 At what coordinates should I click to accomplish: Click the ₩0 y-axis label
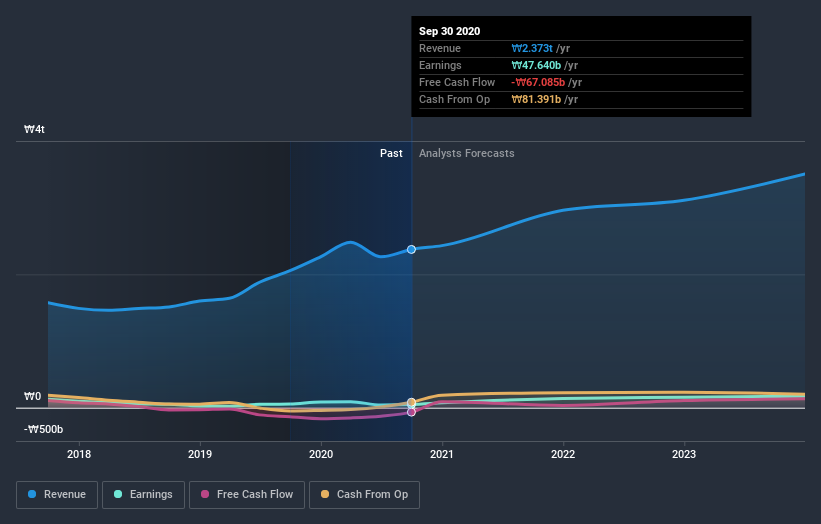tap(32, 396)
